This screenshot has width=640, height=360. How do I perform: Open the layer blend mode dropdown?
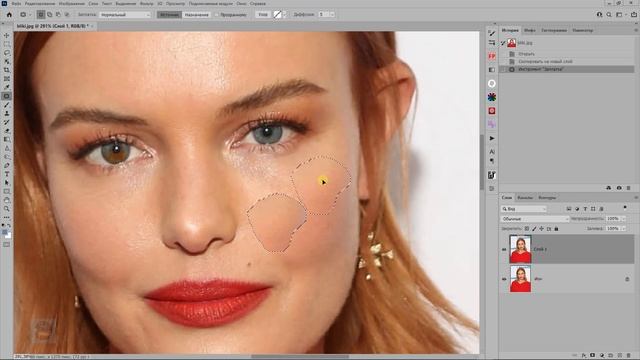(x=535, y=219)
